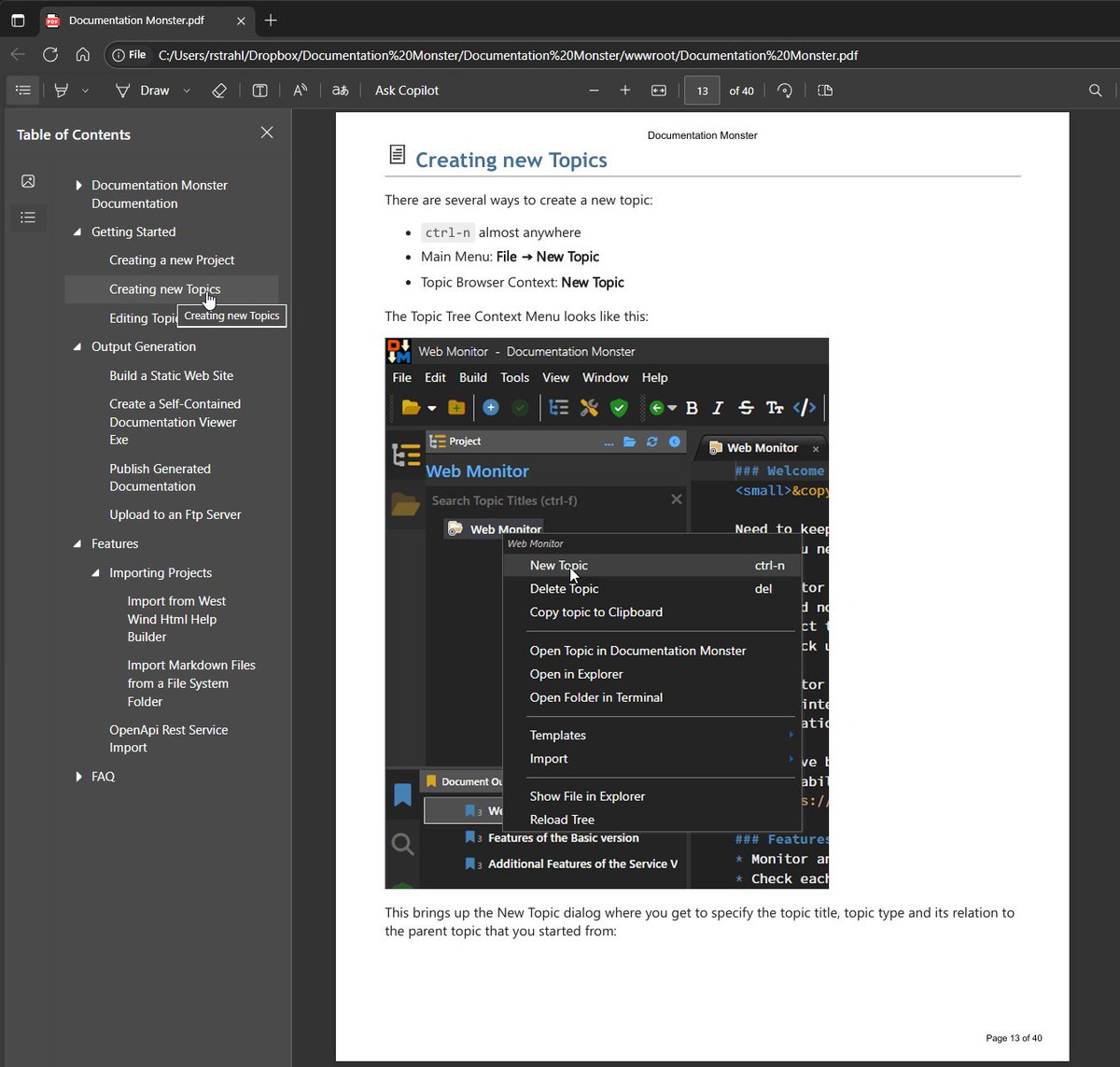The width and height of the screenshot is (1120, 1067).
Task: Start Read aloud
Action: click(x=300, y=91)
